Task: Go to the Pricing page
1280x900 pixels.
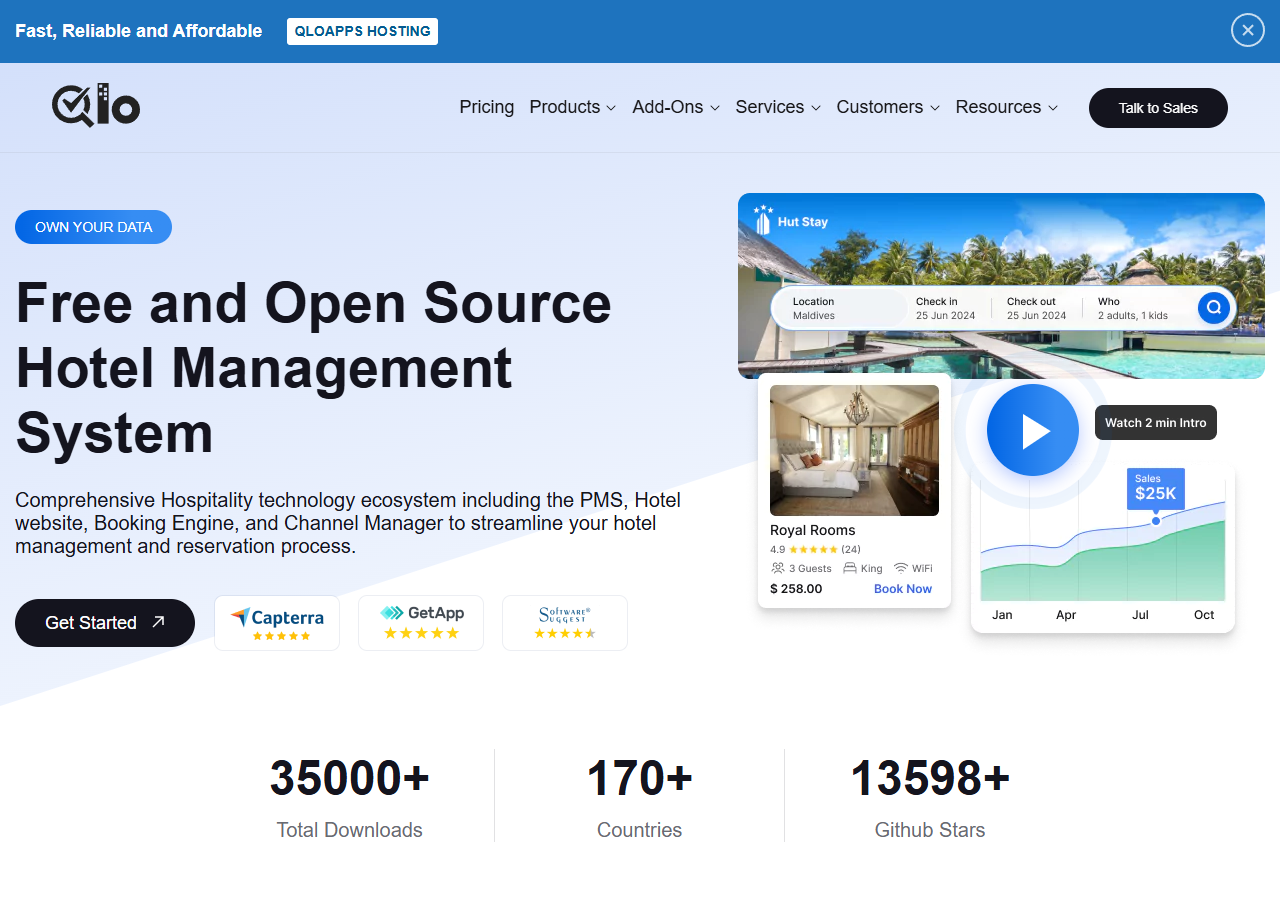Action: pyautogui.click(x=487, y=107)
